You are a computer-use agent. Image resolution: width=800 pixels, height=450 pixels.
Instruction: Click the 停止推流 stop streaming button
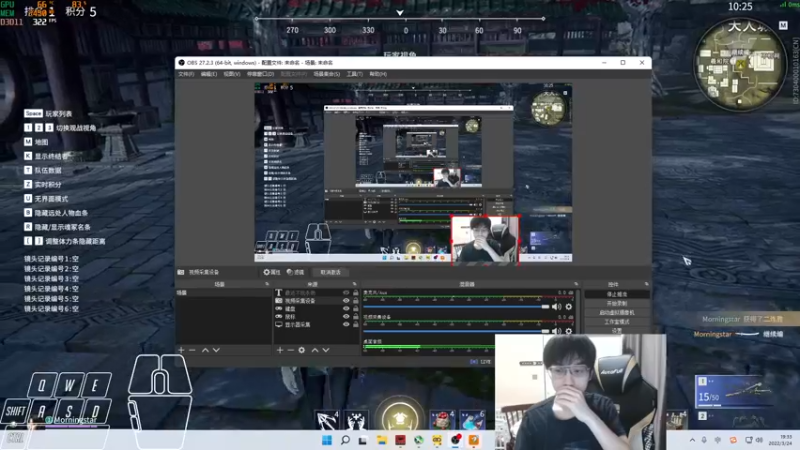[617, 294]
